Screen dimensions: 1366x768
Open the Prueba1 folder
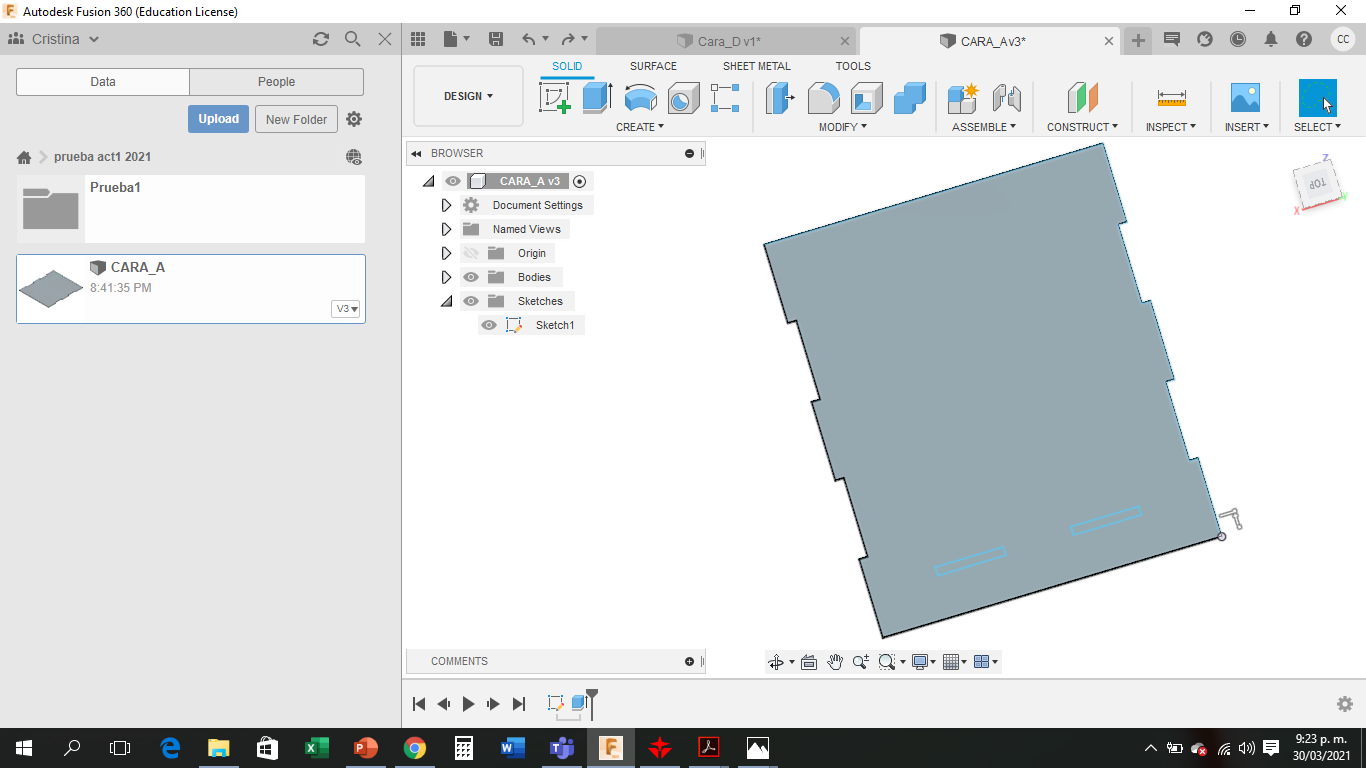pyautogui.click(x=190, y=209)
